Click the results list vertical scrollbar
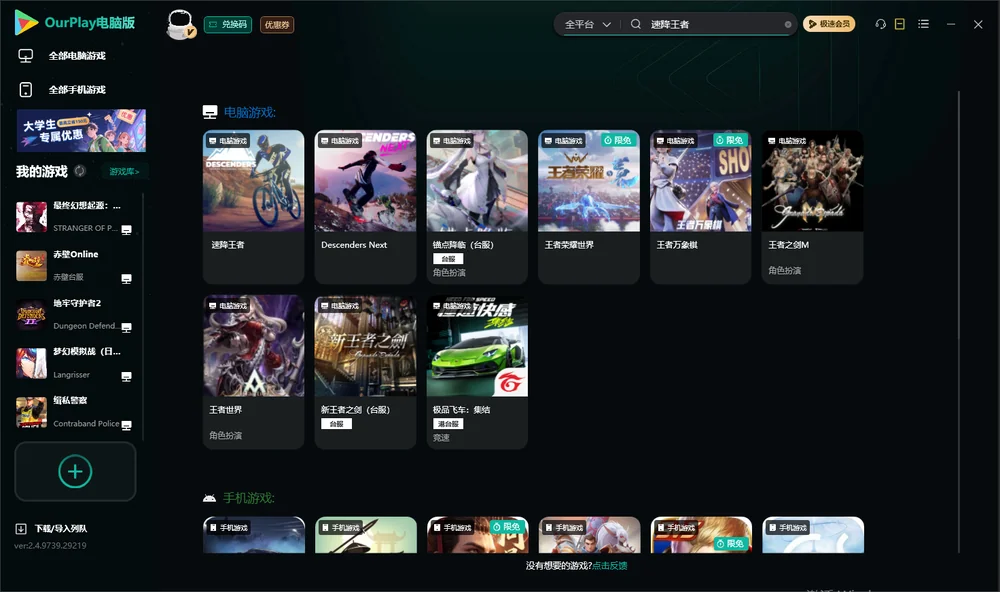This screenshot has height=592, width=1000. click(959, 322)
